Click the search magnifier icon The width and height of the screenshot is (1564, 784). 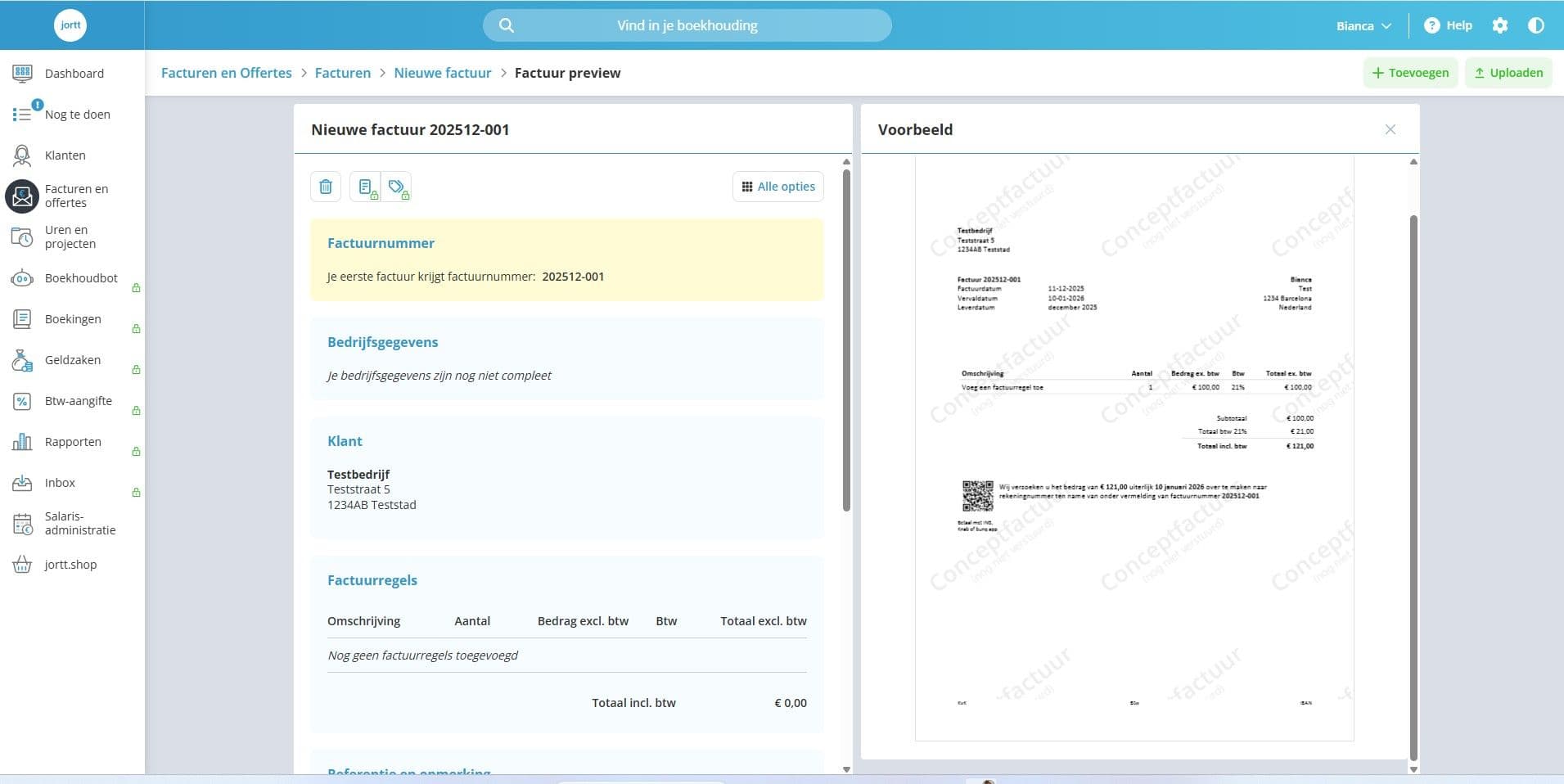pos(507,25)
